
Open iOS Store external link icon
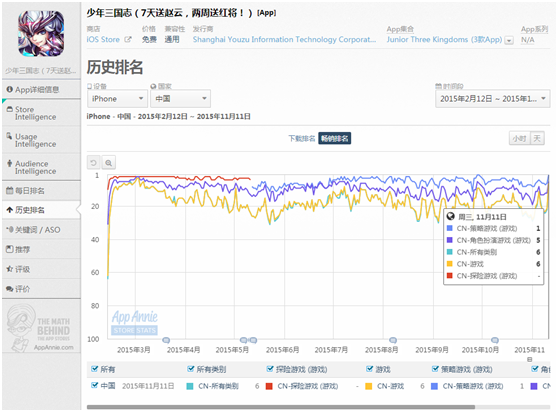tap(128, 39)
